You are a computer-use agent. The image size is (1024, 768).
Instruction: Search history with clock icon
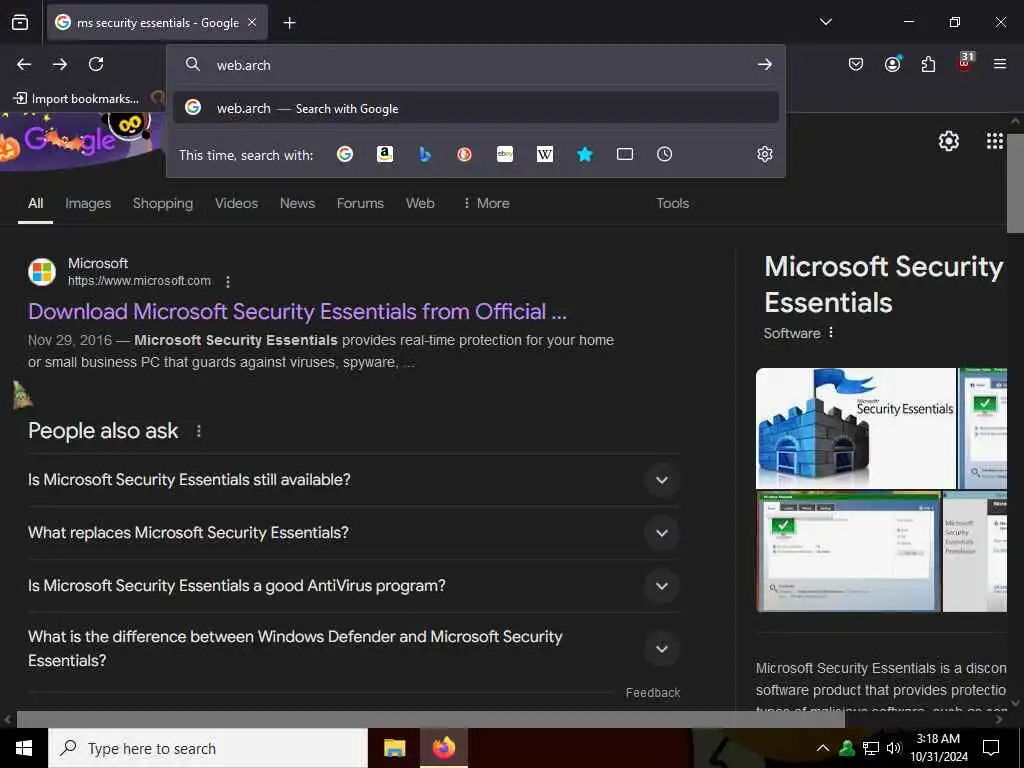pyautogui.click(x=664, y=154)
